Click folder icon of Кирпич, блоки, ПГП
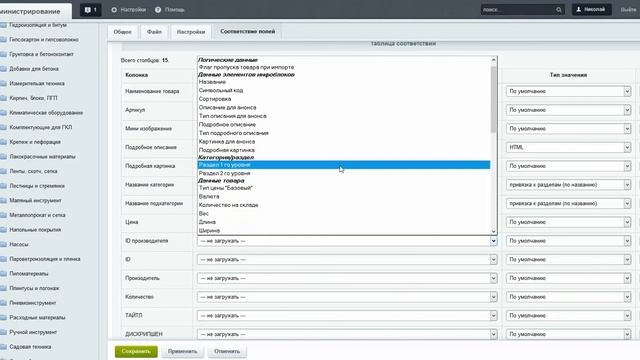 (3, 98)
